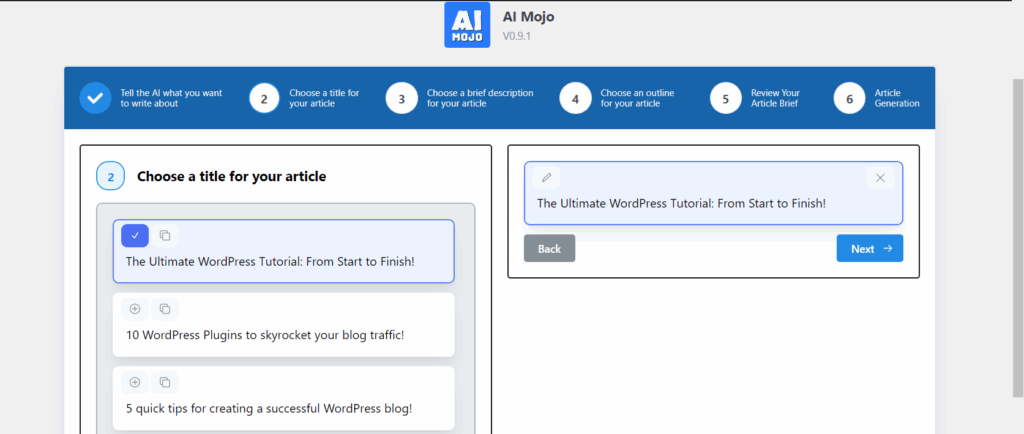Deselect the checked Ultimate WordPress Tutorial title
The width and height of the screenshot is (1024, 434).
click(135, 236)
